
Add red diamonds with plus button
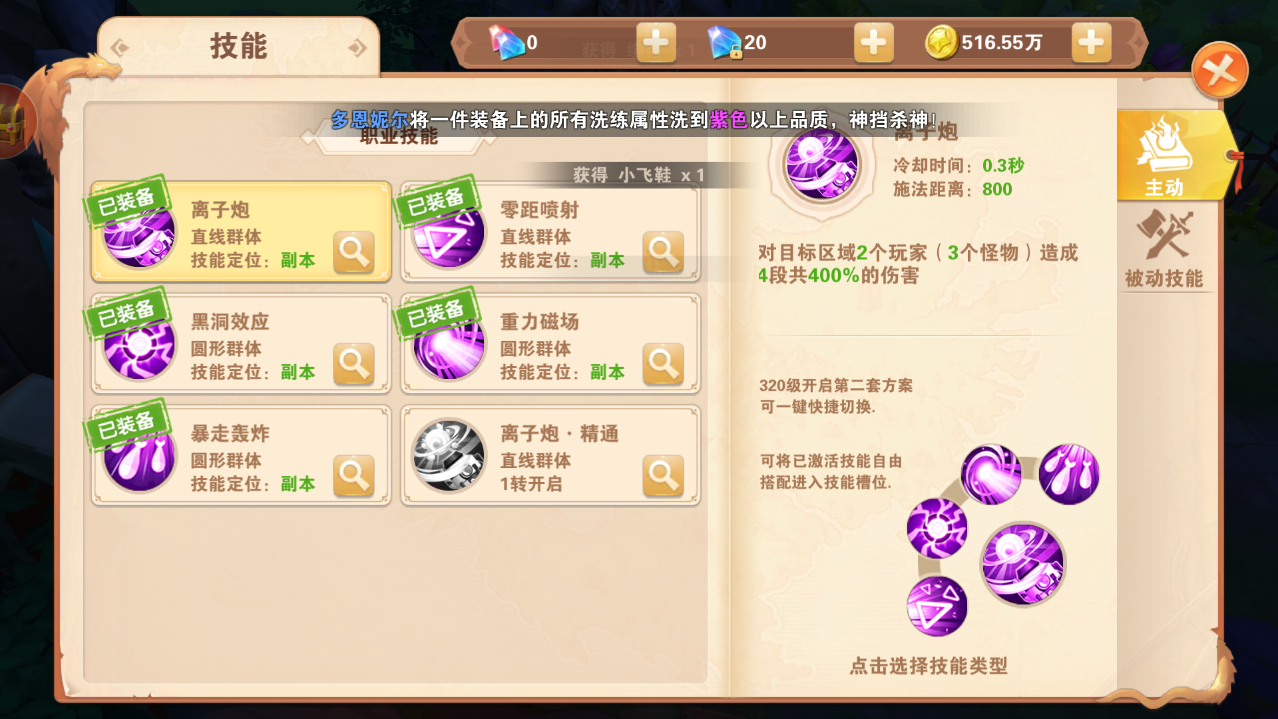pos(656,42)
